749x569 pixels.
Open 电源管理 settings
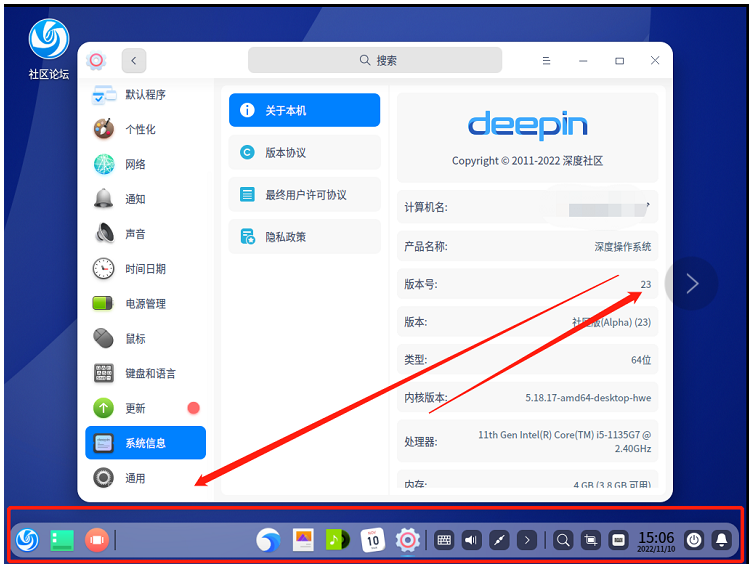[x=145, y=304]
